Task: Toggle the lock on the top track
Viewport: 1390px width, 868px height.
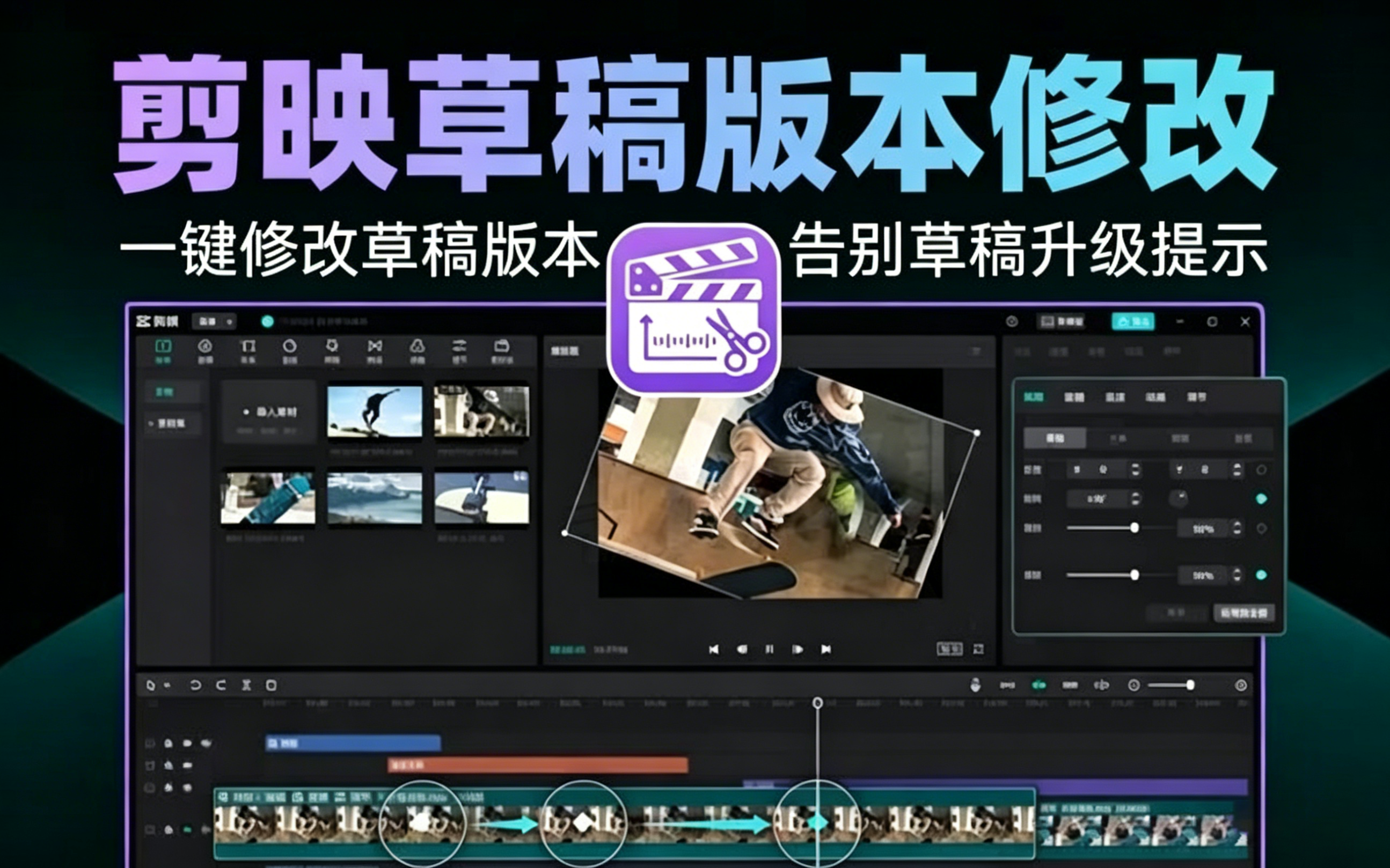Action: [x=168, y=743]
